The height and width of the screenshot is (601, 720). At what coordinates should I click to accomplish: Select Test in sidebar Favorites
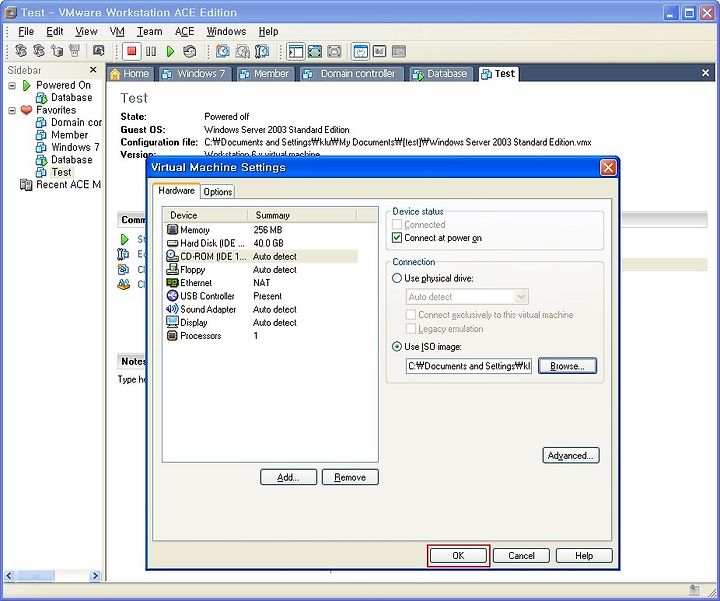click(x=61, y=172)
